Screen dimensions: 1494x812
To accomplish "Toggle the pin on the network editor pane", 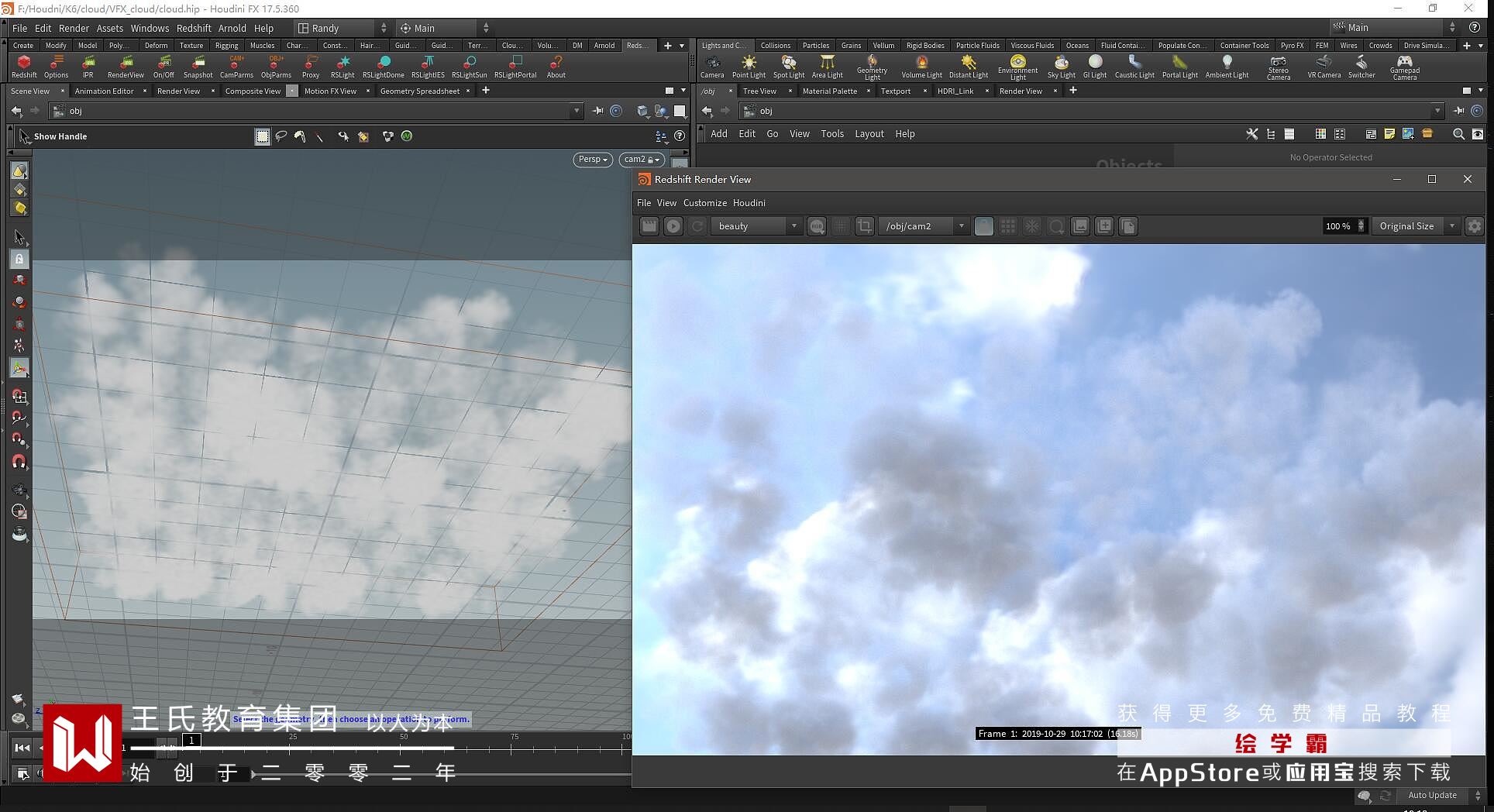I will tap(1458, 111).
